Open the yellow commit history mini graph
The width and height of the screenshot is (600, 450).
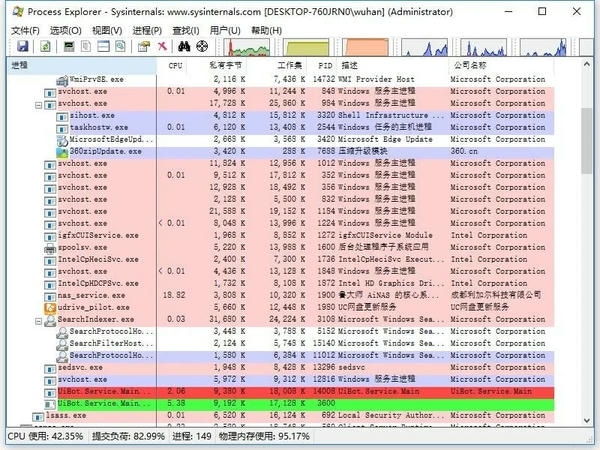[x=307, y=47]
